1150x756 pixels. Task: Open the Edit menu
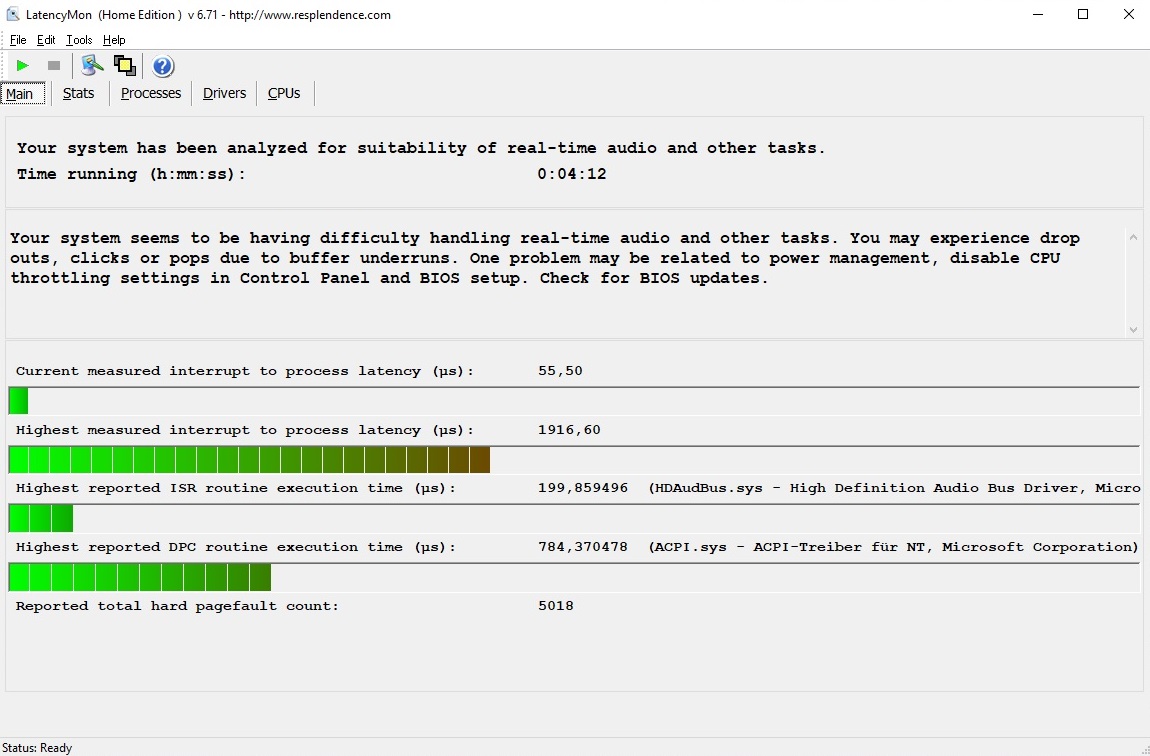pyautogui.click(x=45, y=40)
